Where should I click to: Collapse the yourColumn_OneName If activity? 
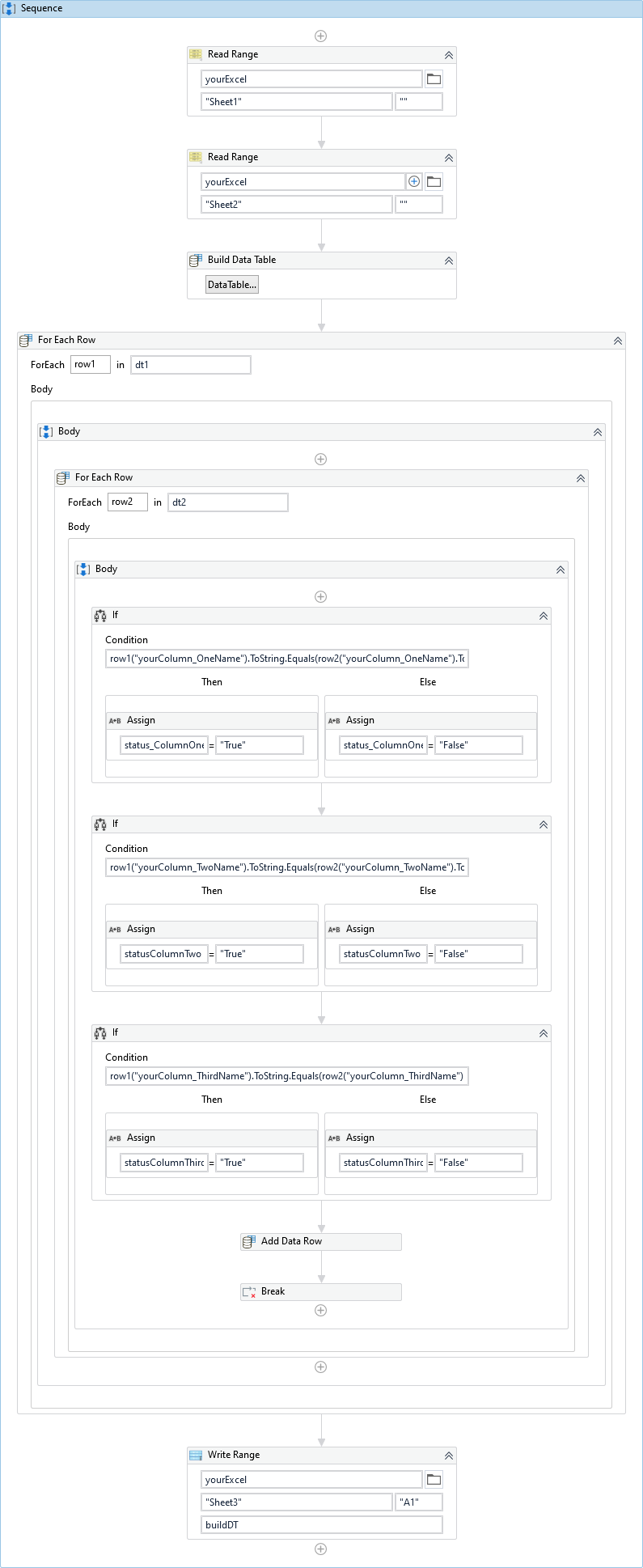click(x=544, y=616)
